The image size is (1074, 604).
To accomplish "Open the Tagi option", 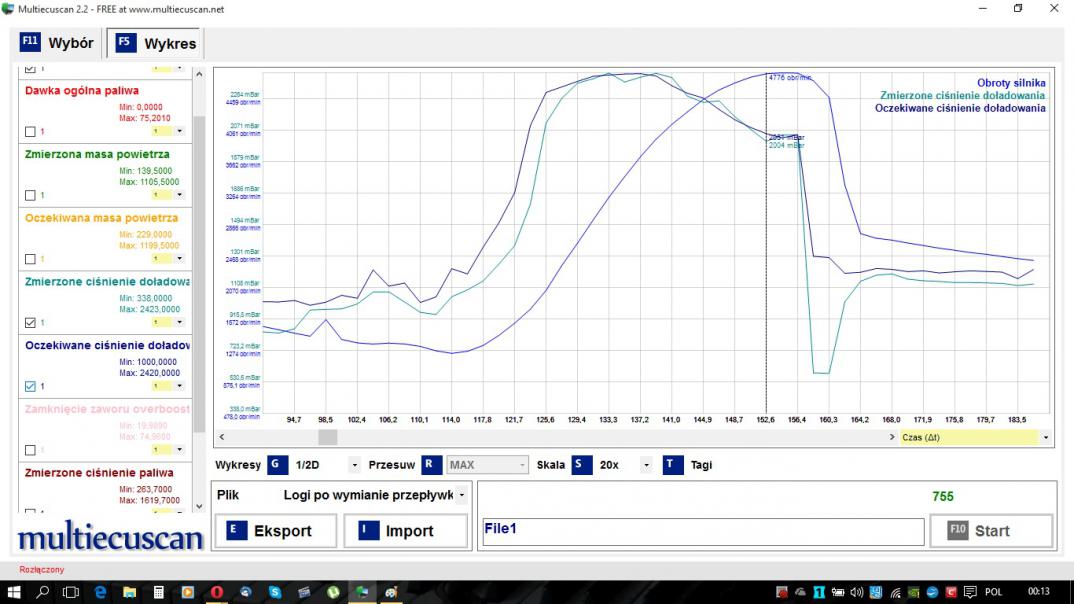I will coord(701,465).
